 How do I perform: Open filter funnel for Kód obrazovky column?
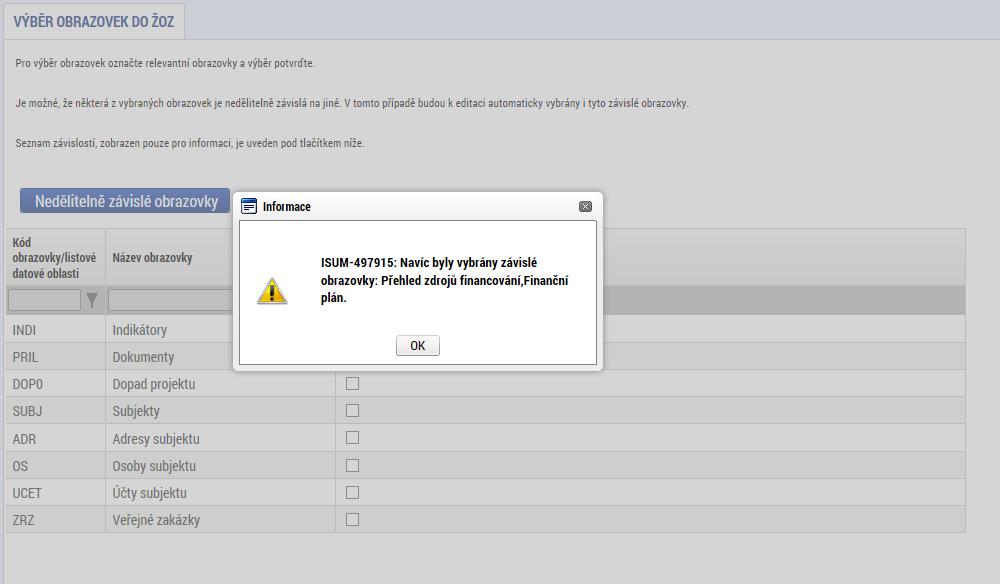(x=92, y=300)
